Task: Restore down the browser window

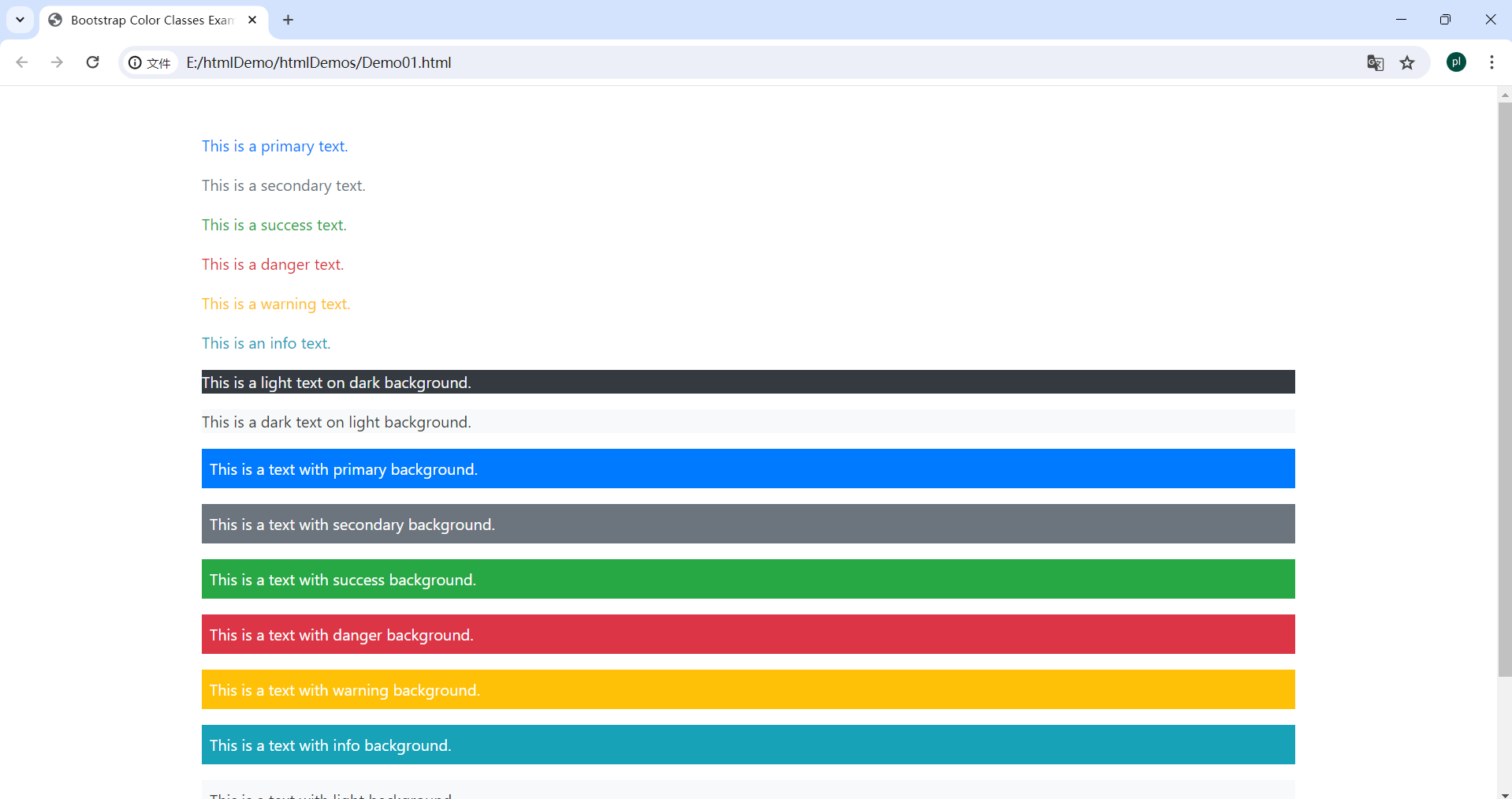Action: click(1445, 20)
